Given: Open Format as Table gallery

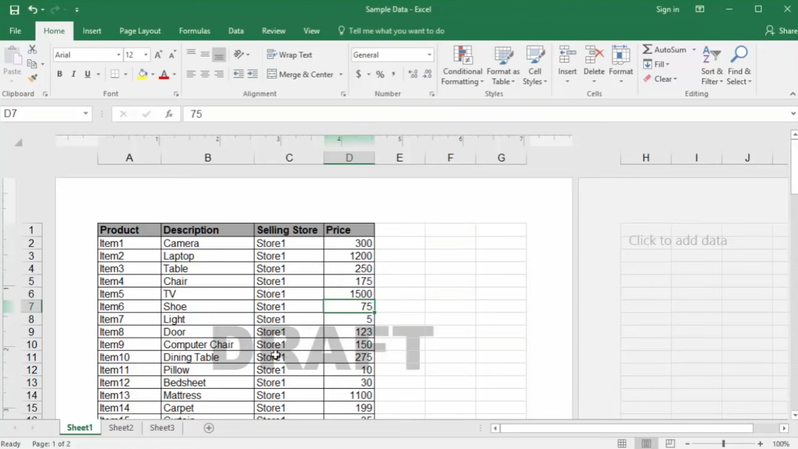Looking at the screenshot, I should coord(503,66).
